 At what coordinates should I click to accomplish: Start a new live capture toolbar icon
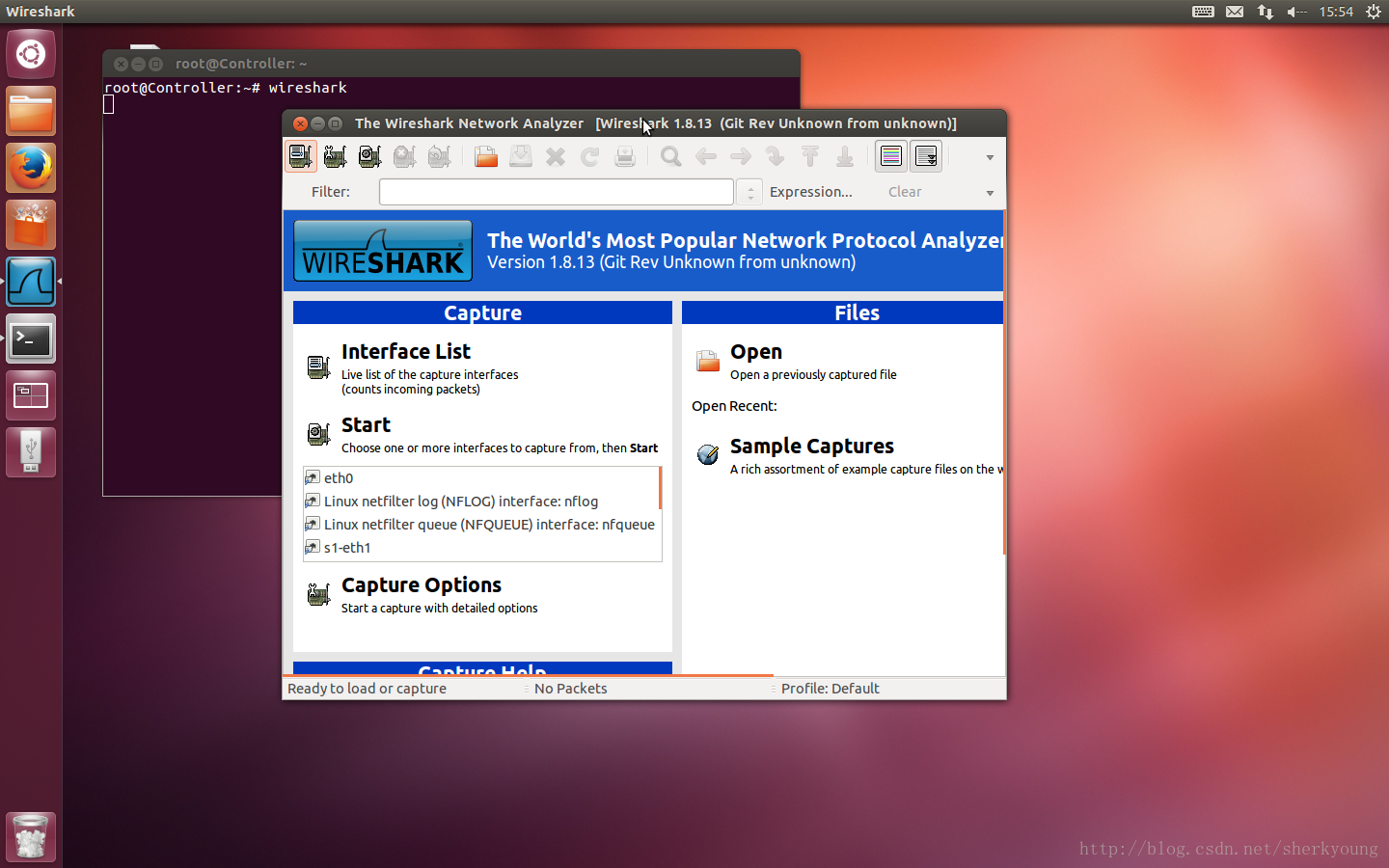(370, 156)
